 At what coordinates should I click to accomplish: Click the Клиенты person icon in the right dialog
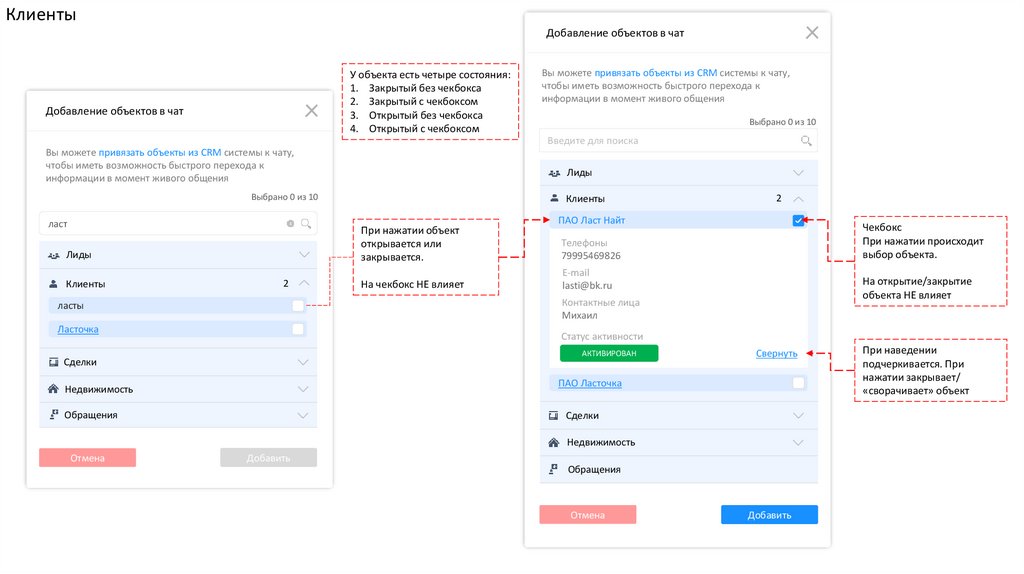553,199
